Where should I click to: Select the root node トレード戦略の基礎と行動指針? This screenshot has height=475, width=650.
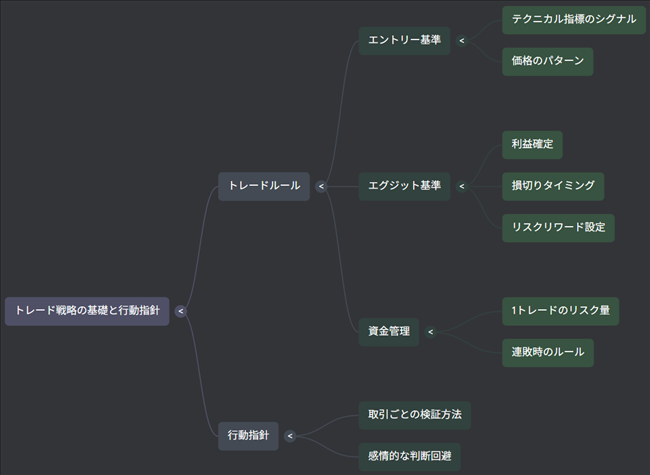point(87,311)
